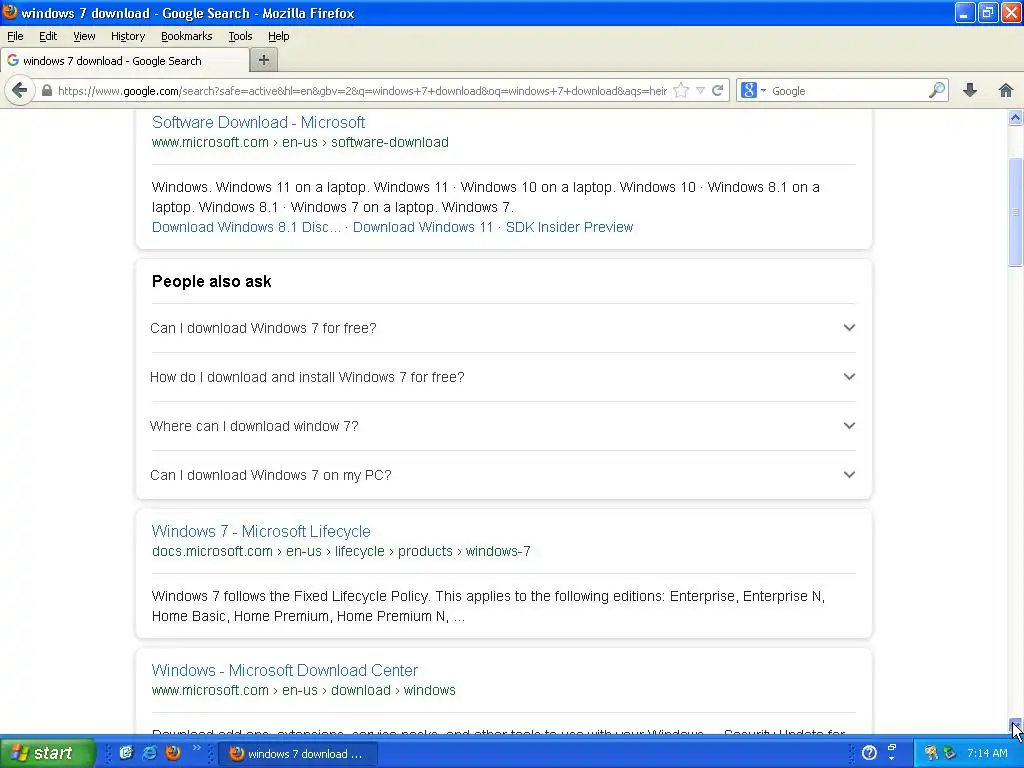Reload the page with the refresh icon
Screen dimensions: 1024x768
(x=718, y=91)
